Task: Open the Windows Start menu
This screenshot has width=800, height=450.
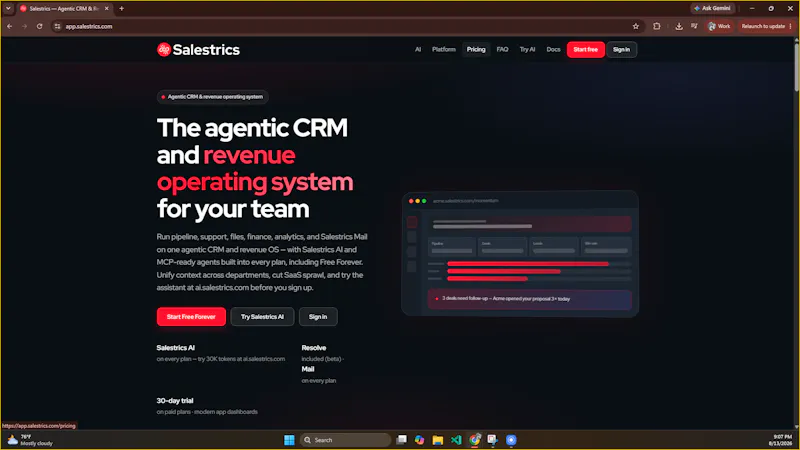Action: click(289, 440)
